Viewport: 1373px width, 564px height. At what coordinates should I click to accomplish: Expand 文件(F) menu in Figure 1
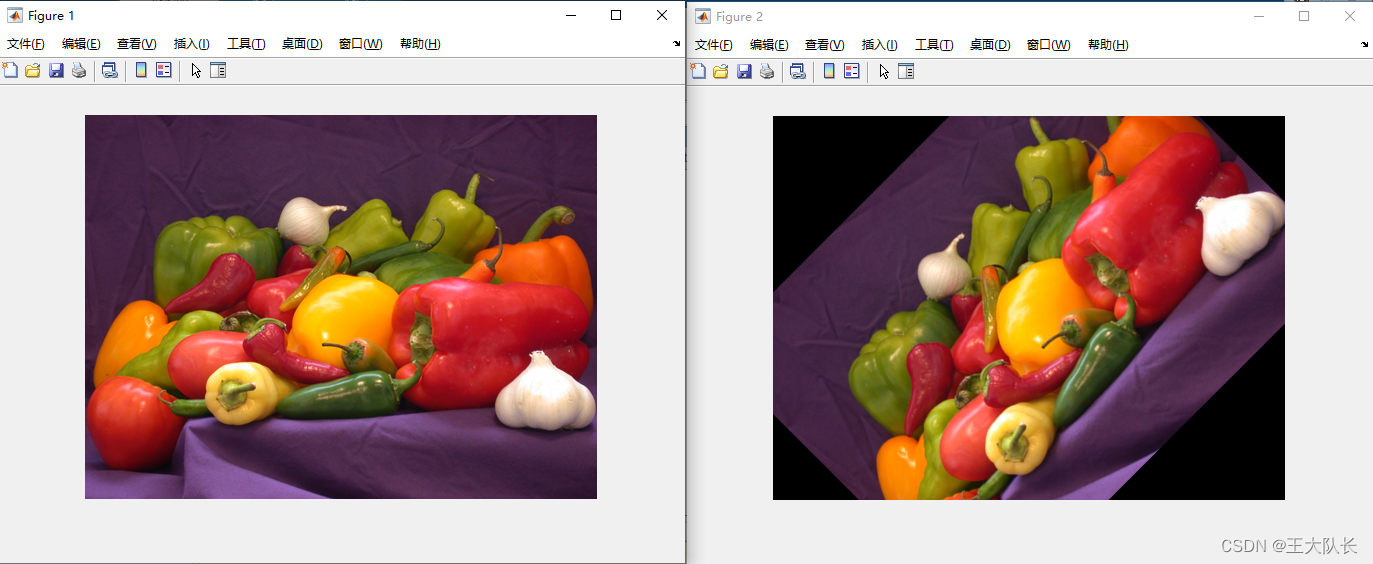point(26,44)
